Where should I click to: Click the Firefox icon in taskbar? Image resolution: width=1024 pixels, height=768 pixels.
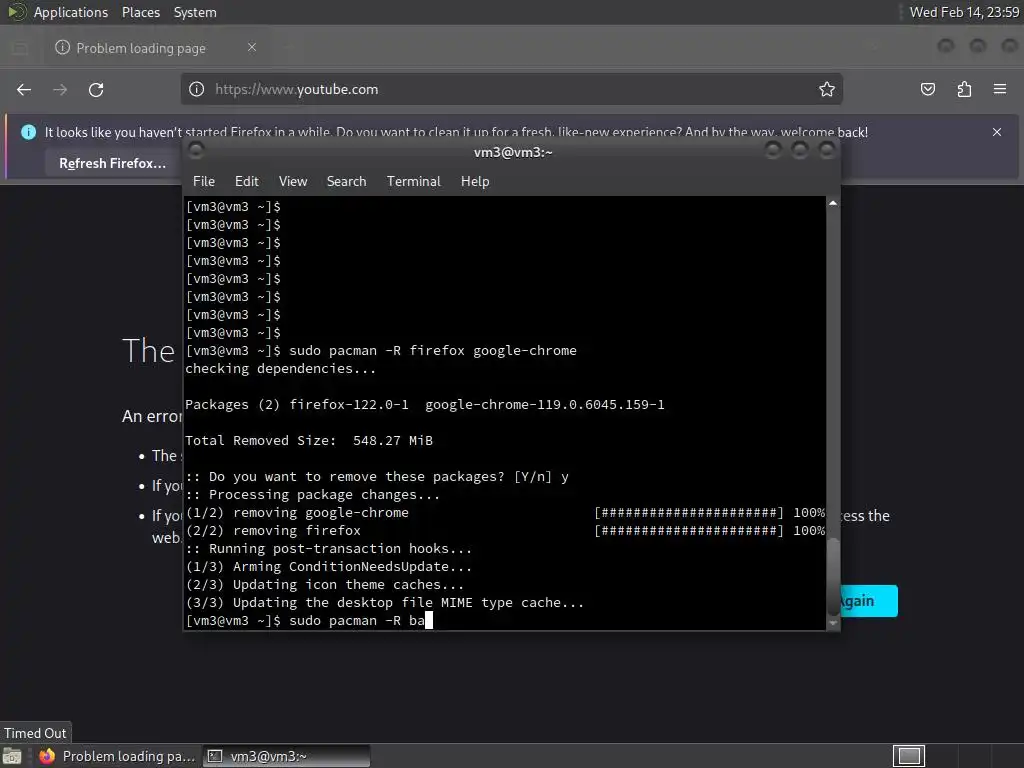pos(47,756)
